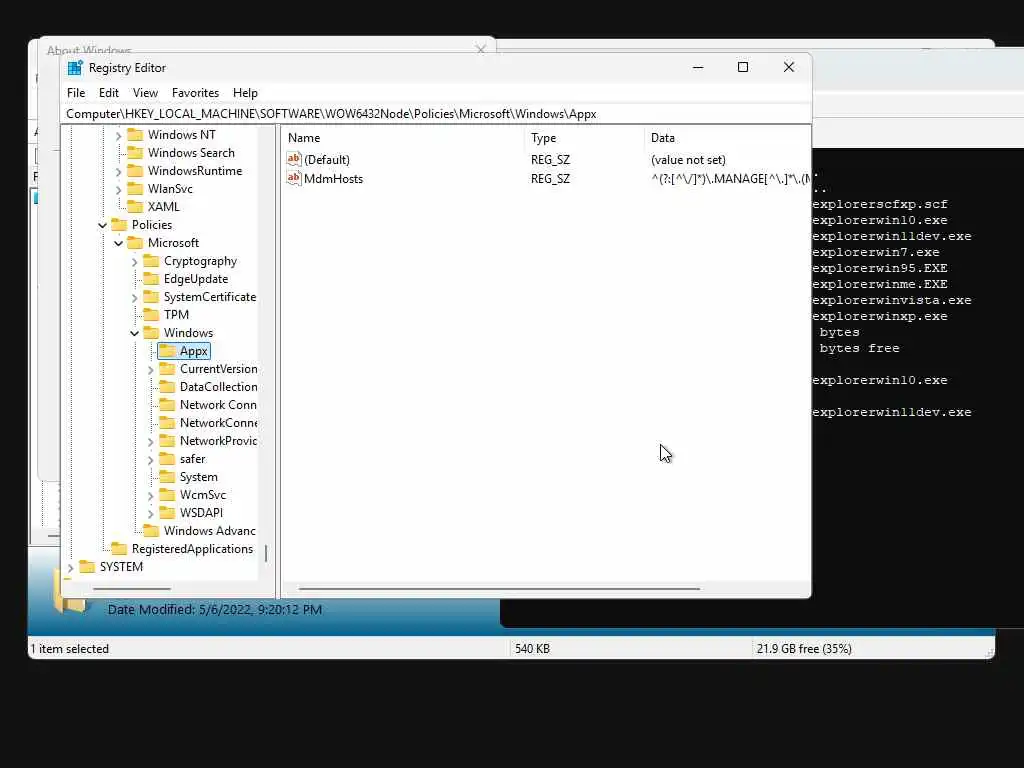The width and height of the screenshot is (1024, 768).
Task: Open the View menu
Action: (x=145, y=93)
